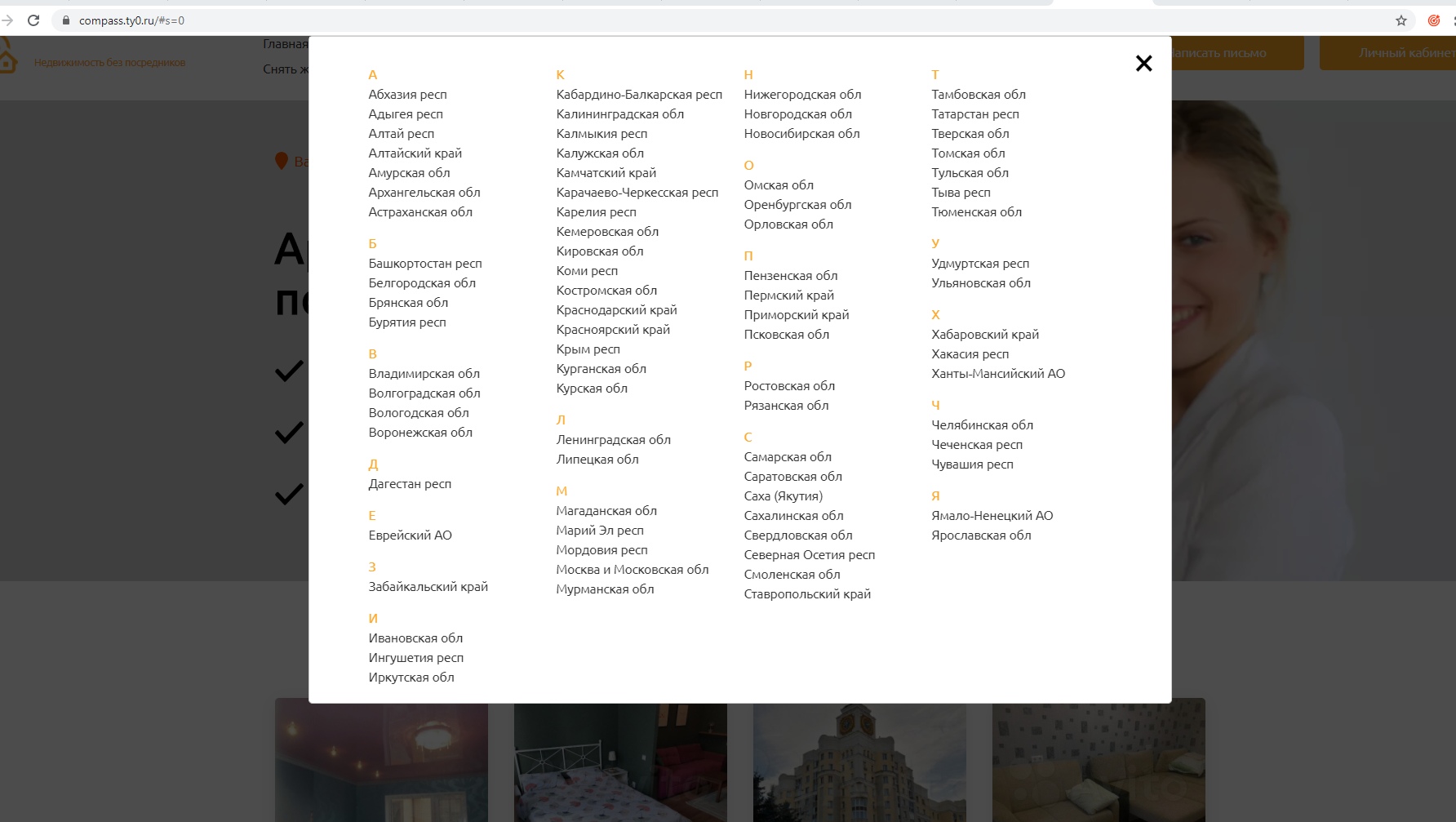Select Башкортостан респ
Viewport: 1456px width, 822px height.
[425, 264]
